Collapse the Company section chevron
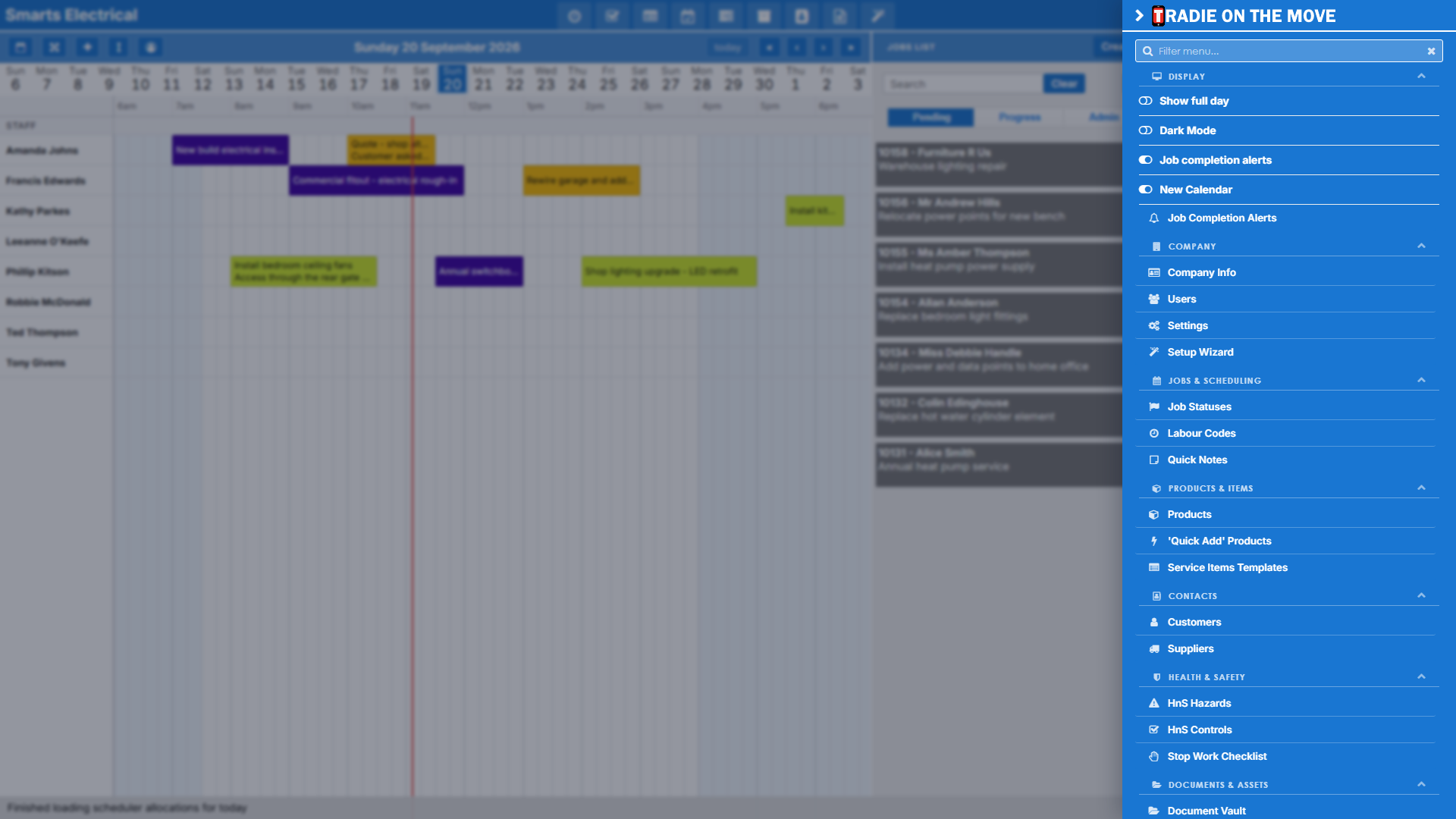 click(x=1421, y=246)
